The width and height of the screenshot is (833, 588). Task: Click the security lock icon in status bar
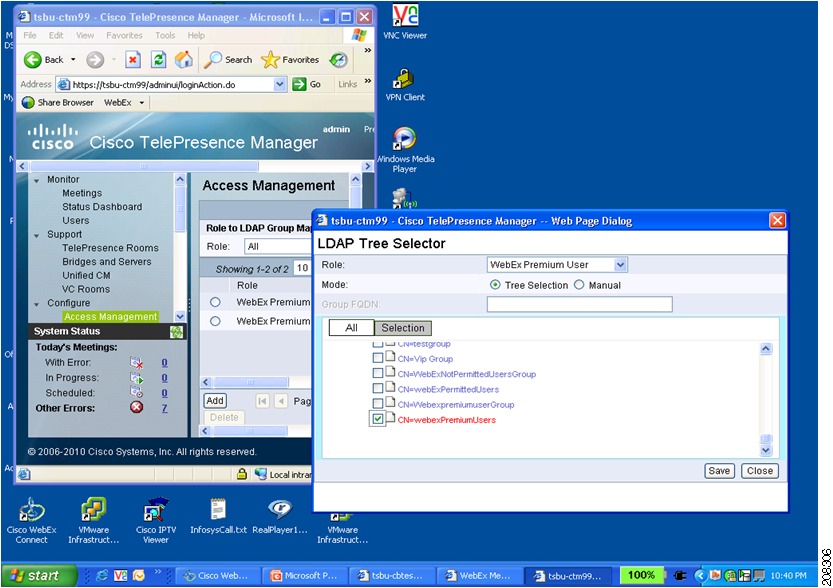pyautogui.click(x=242, y=474)
